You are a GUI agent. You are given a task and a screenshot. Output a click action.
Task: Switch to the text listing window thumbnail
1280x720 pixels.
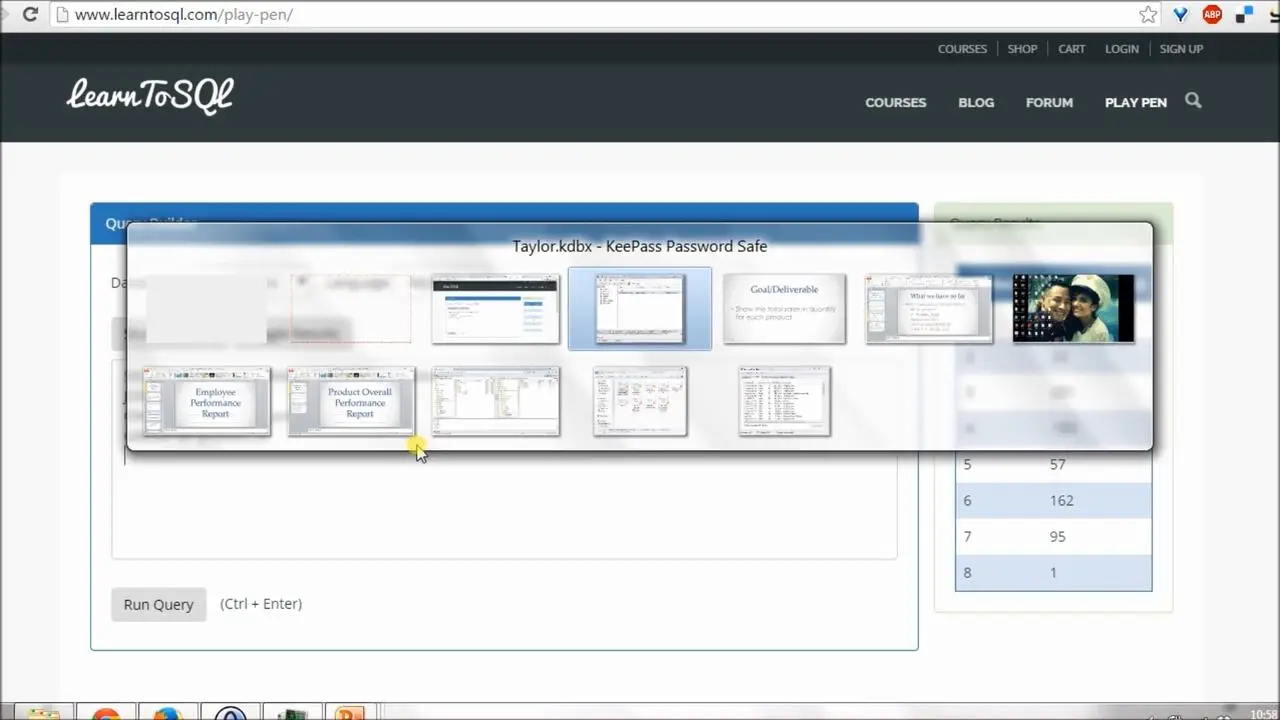784,401
